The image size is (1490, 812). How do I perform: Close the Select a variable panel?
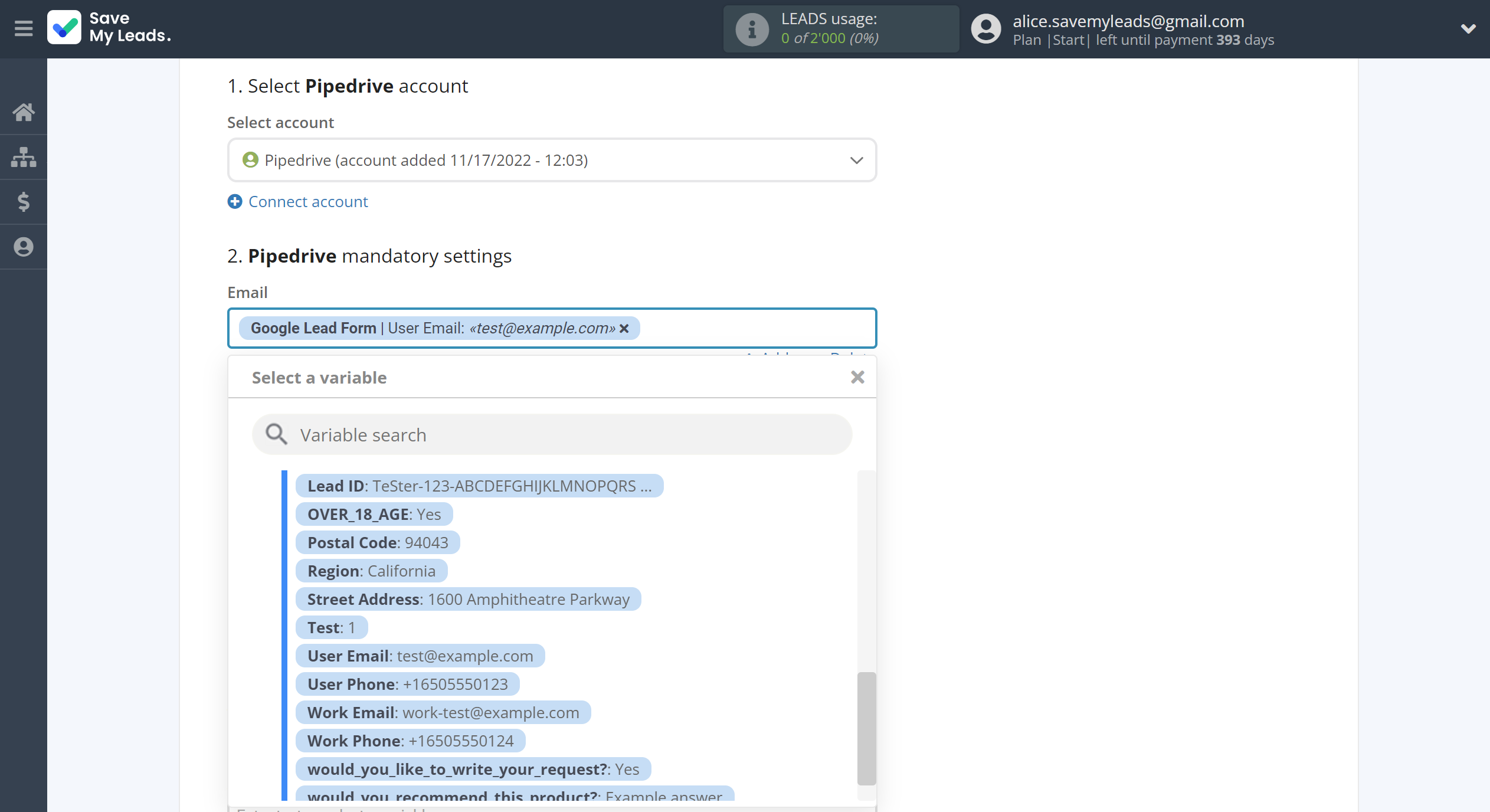[x=857, y=377]
